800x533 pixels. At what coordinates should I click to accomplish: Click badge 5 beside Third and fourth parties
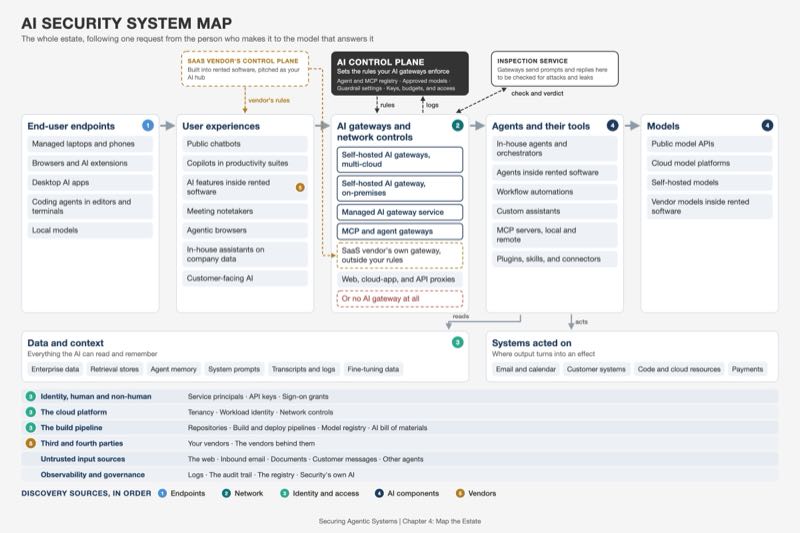(31, 443)
